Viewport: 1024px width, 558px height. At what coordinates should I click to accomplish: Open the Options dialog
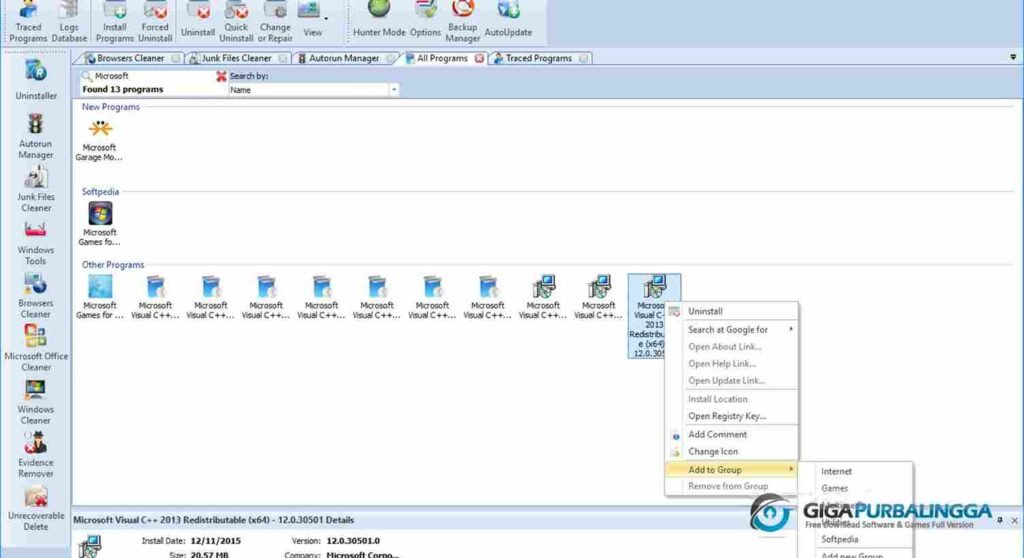(x=425, y=20)
